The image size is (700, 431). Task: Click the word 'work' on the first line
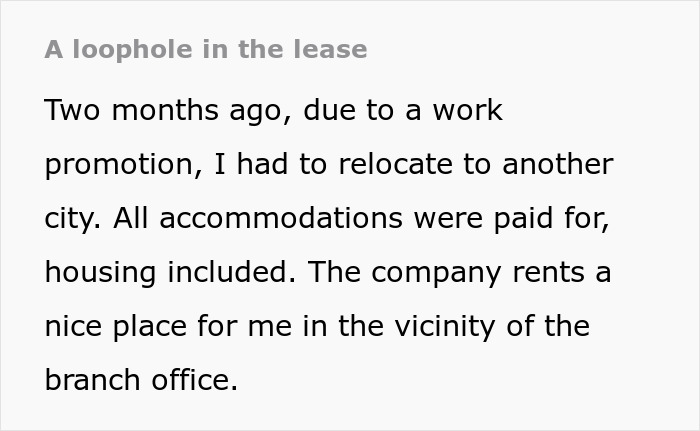[x=468, y=110]
